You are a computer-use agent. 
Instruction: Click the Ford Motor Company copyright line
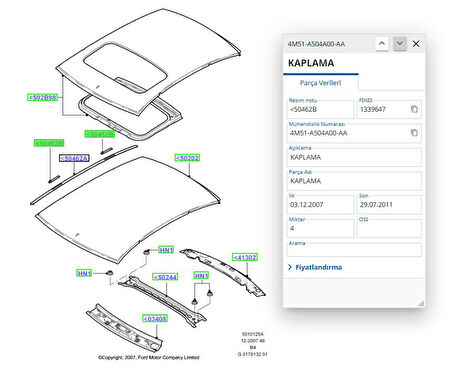149,357
